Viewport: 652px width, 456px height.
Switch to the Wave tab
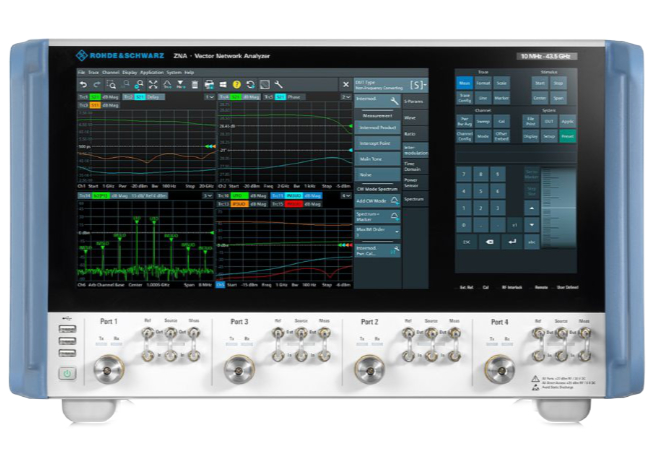[x=415, y=118]
